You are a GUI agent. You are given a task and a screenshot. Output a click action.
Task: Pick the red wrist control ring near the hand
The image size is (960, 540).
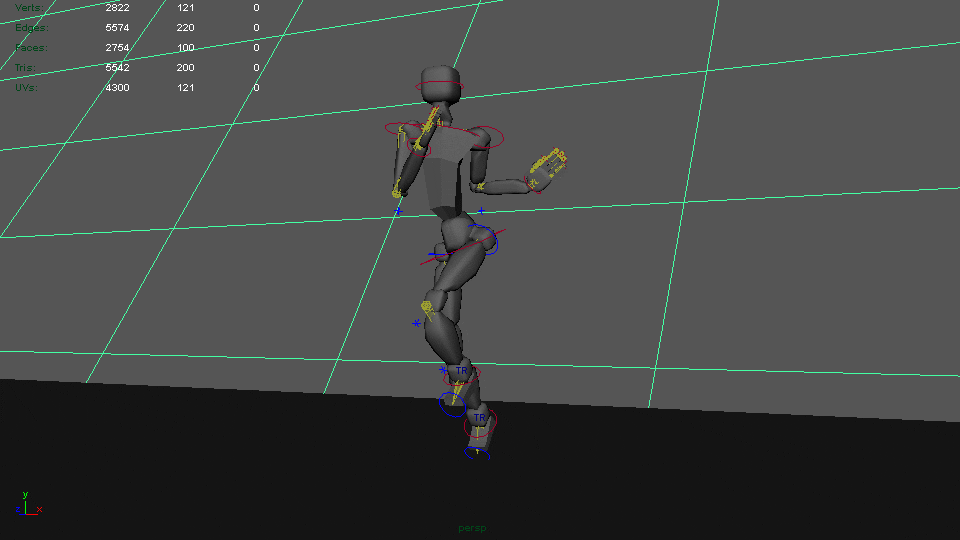click(531, 184)
